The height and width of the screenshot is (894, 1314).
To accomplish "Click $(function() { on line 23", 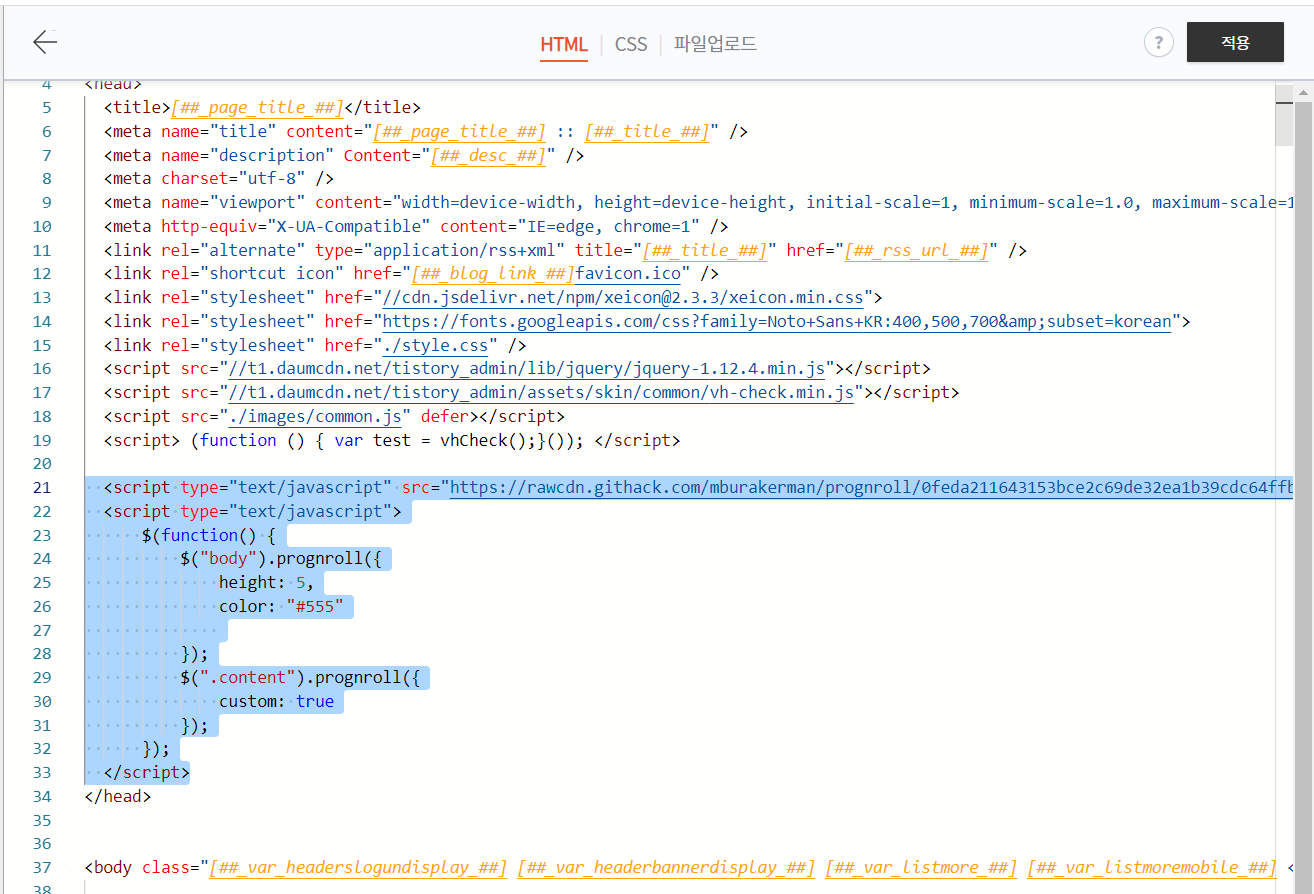I will point(209,535).
